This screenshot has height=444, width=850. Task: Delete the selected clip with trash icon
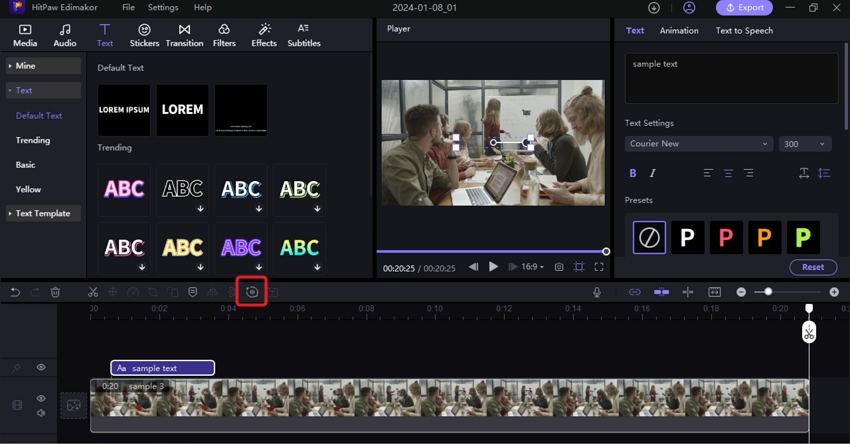55,292
